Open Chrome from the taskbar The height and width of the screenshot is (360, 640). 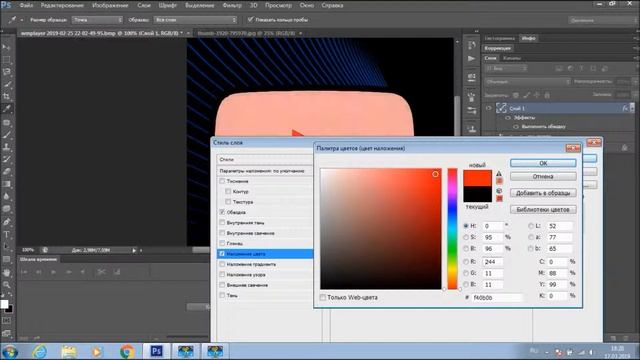(x=127, y=351)
